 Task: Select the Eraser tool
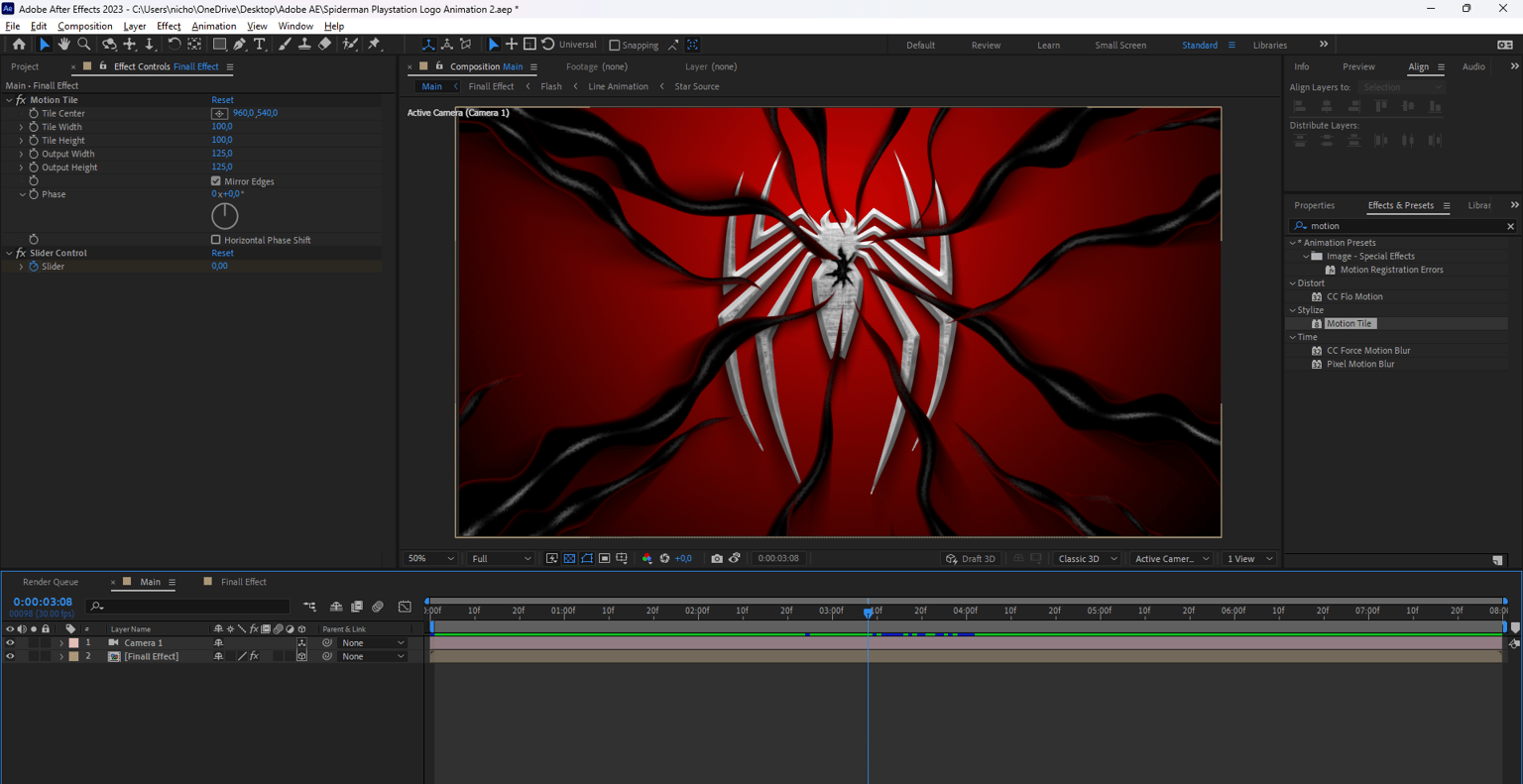(x=324, y=45)
